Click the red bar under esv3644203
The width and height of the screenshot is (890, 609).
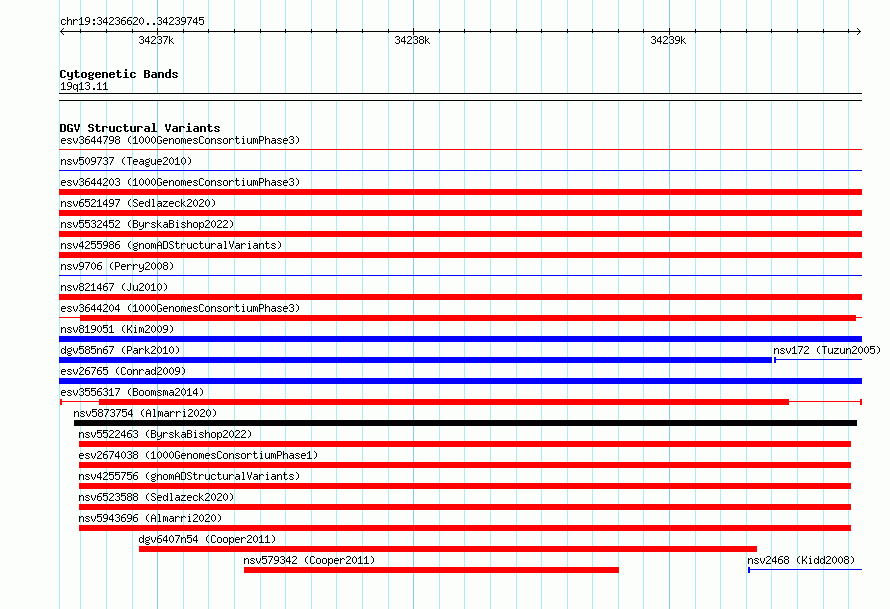tap(460, 192)
